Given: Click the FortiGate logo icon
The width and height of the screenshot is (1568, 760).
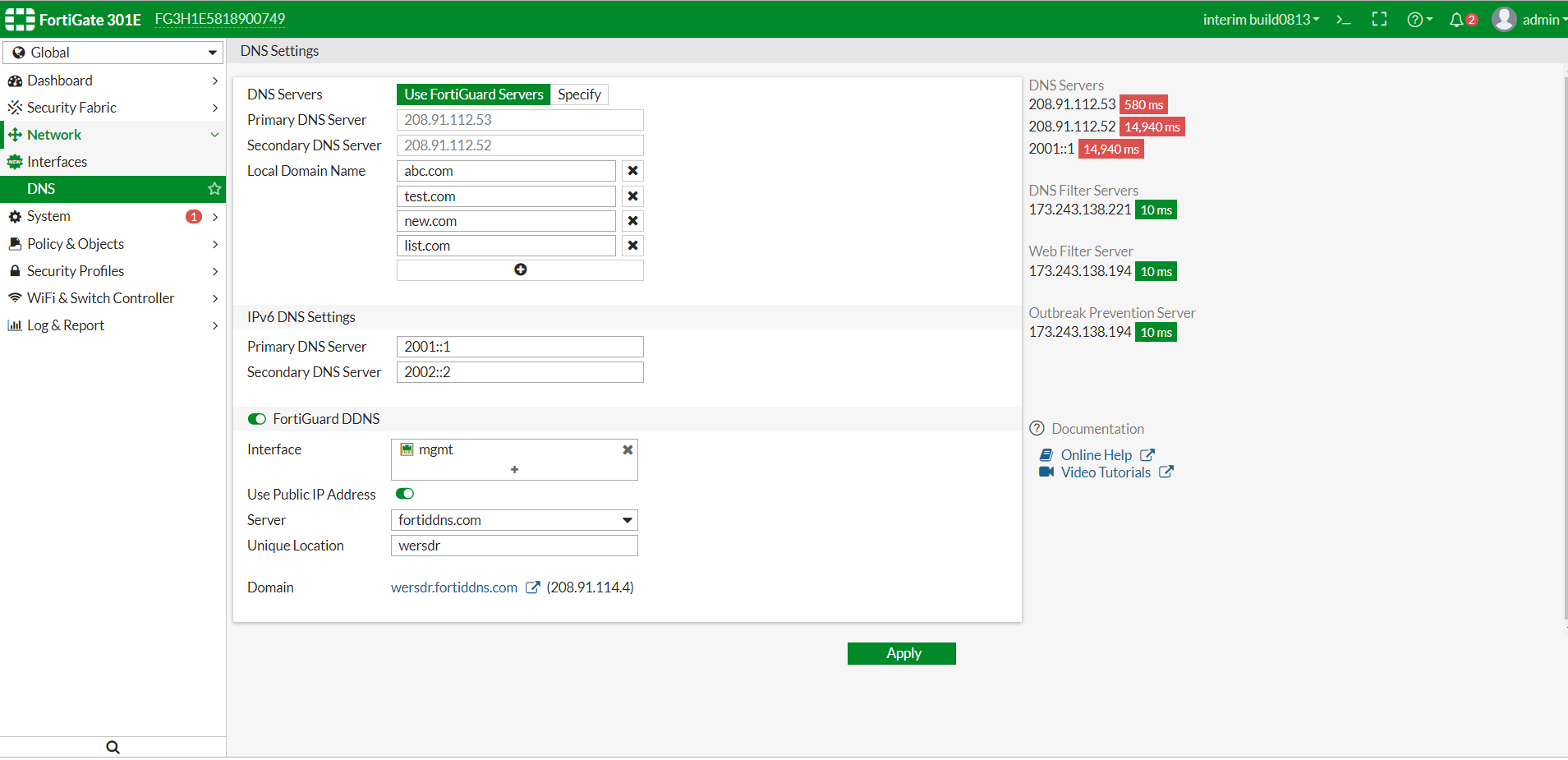Looking at the screenshot, I should [20, 19].
